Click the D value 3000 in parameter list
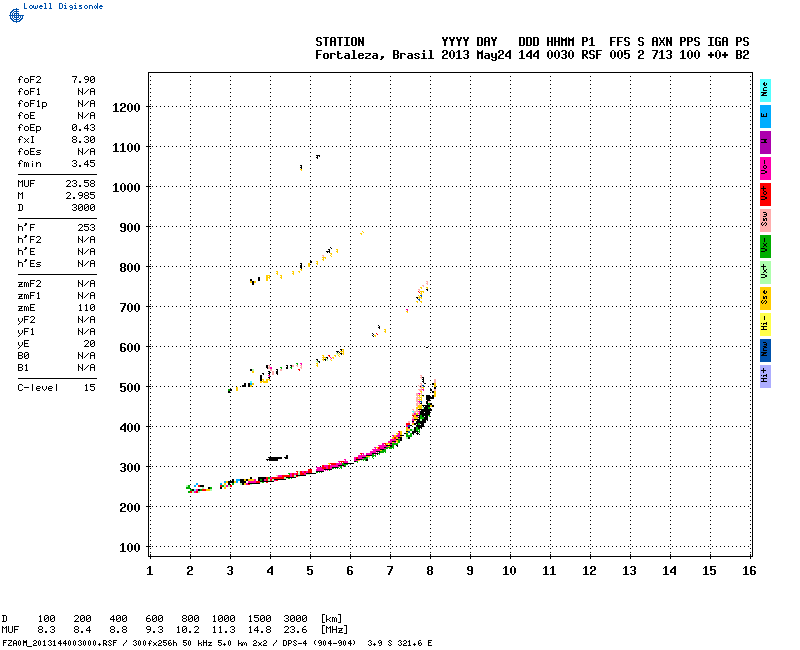This screenshot has height=650, width=800. click(x=83, y=208)
